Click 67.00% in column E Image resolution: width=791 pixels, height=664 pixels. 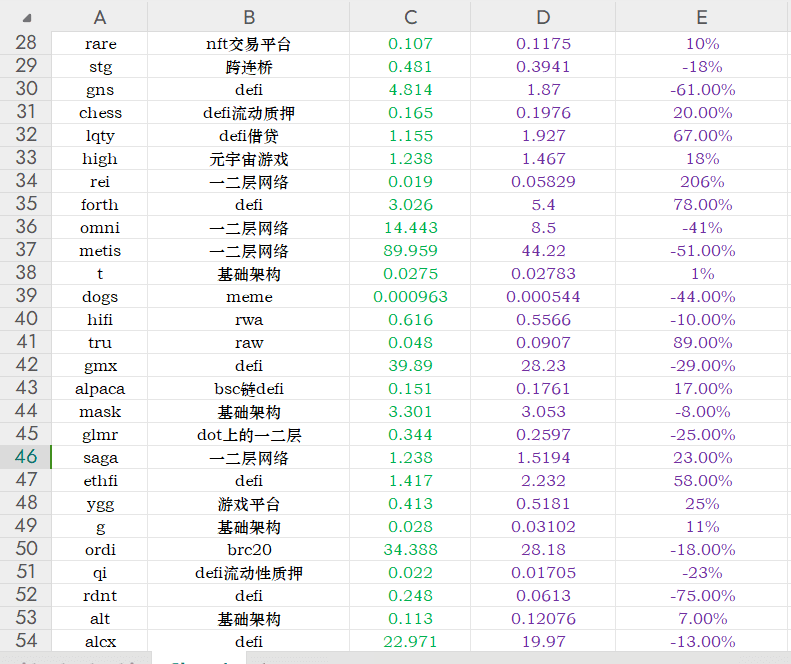[703, 135]
